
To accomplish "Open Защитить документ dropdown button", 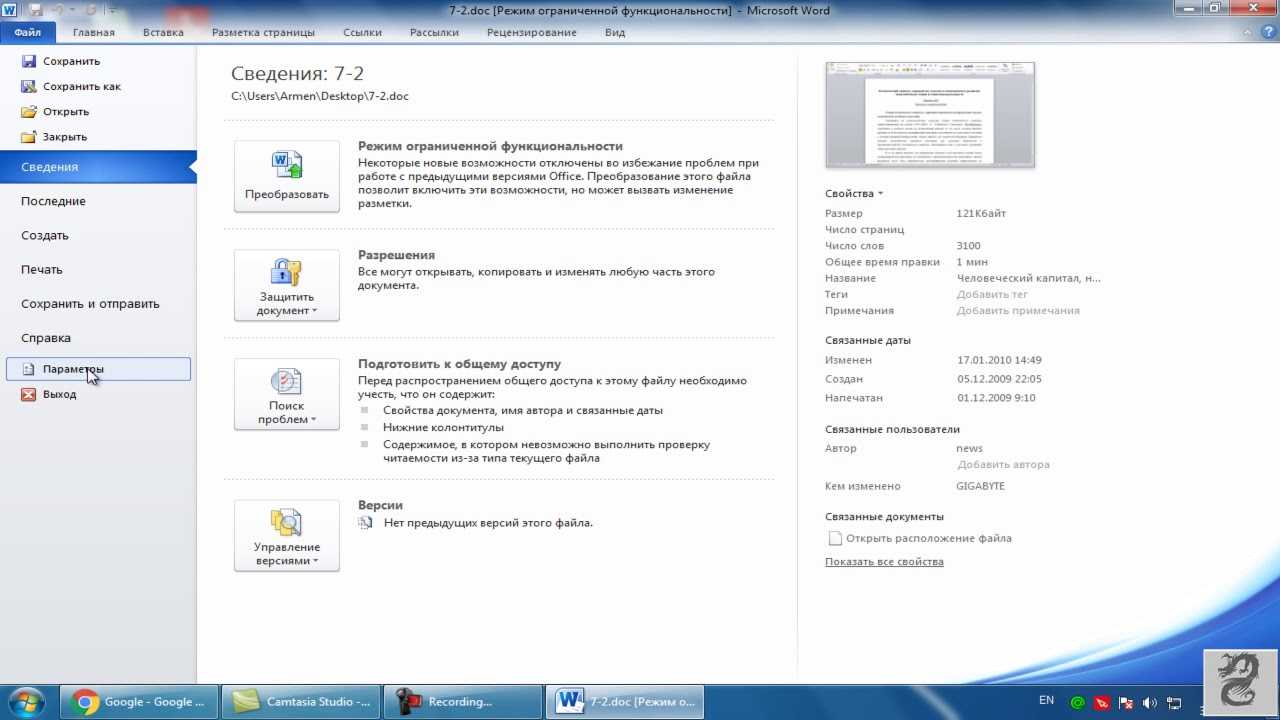I will tap(287, 286).
